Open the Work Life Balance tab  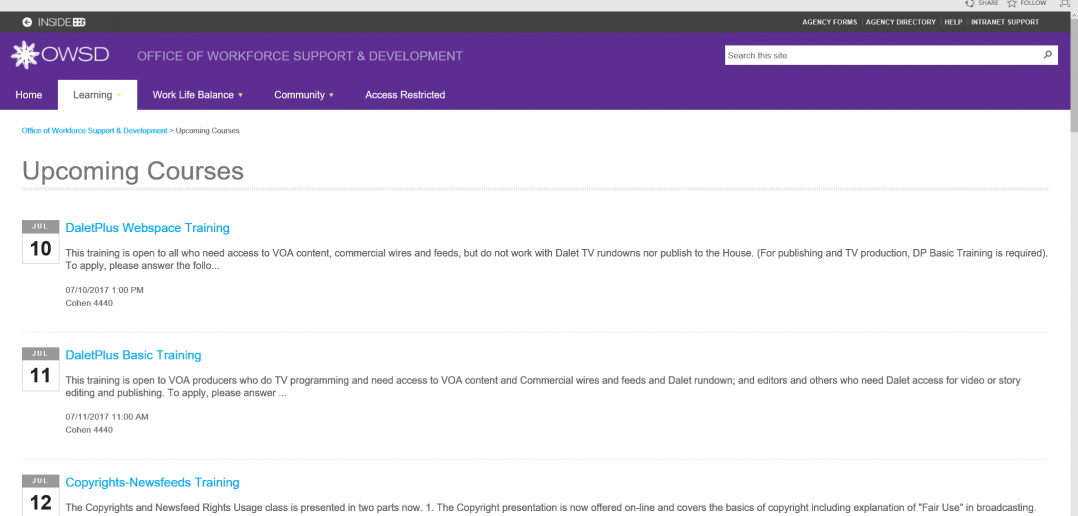click(193, 95)
